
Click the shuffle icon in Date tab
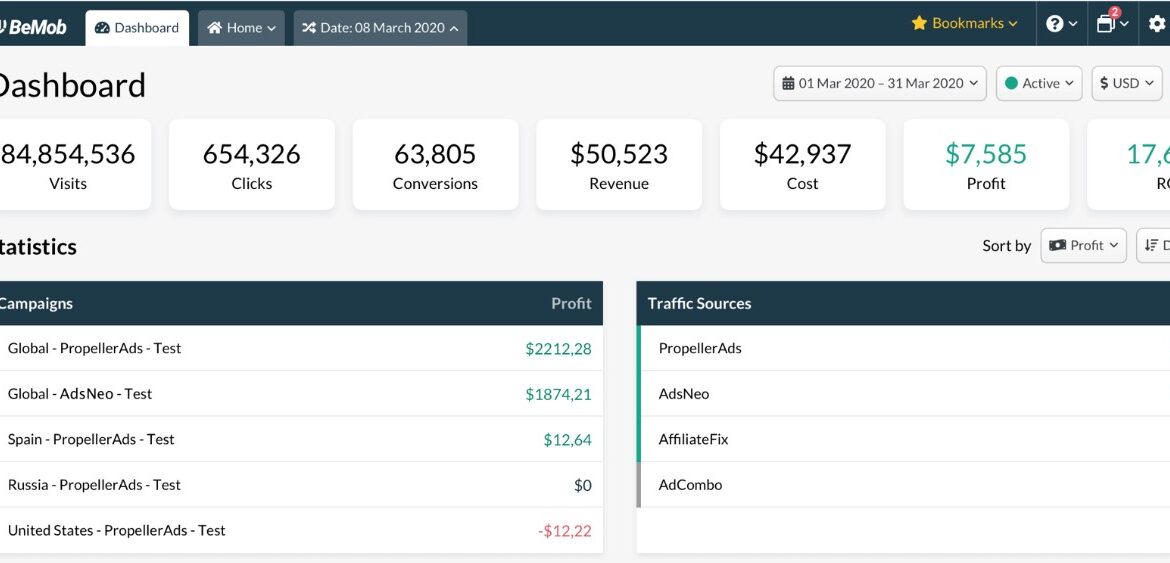(x=309, y=28)
